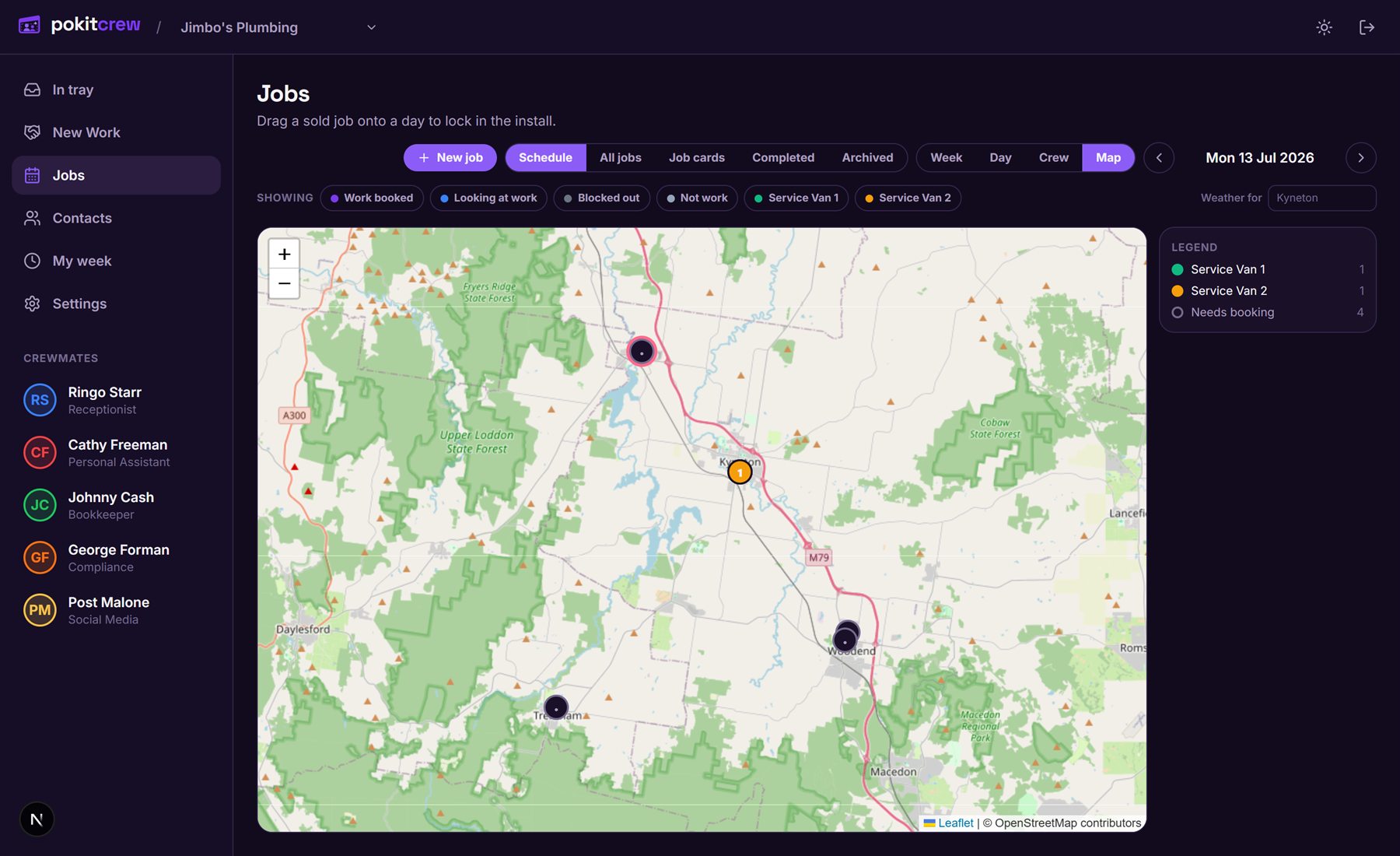Toggle the Service Van 2 filter chip
1400x856 pixels.
point(908,198)
